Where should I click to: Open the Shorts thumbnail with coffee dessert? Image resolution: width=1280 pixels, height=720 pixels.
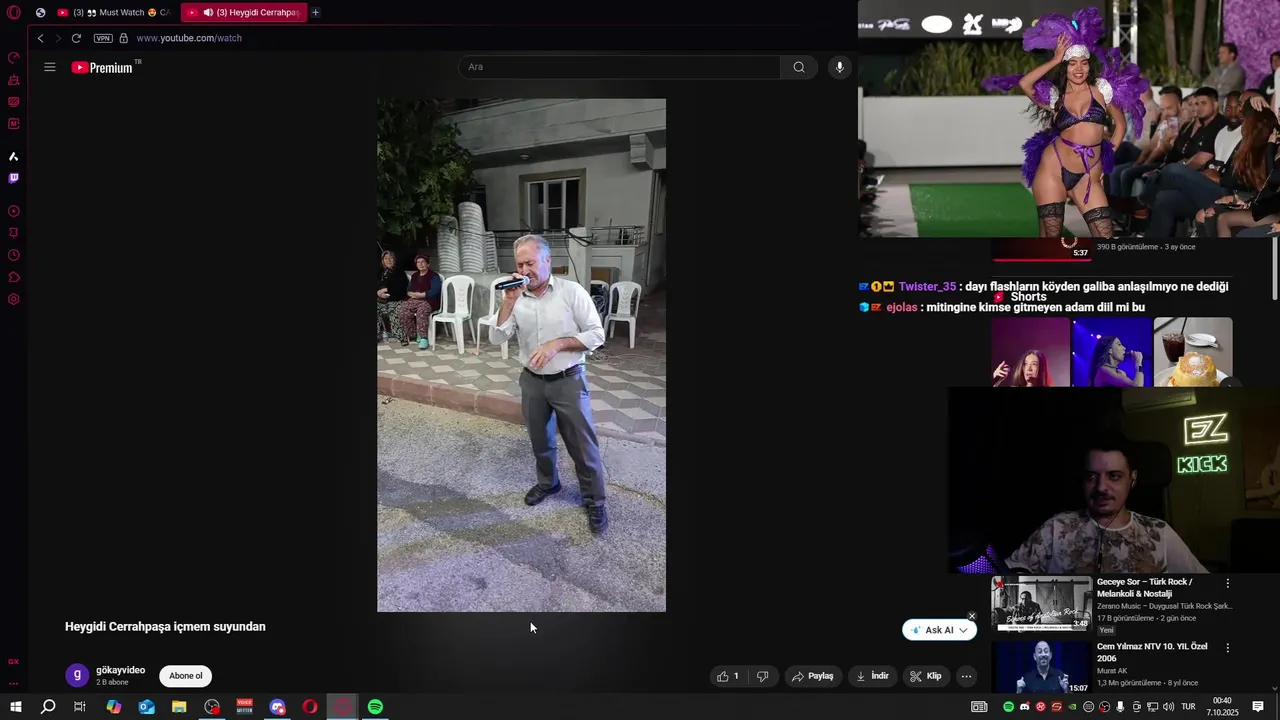(1193, 352)
